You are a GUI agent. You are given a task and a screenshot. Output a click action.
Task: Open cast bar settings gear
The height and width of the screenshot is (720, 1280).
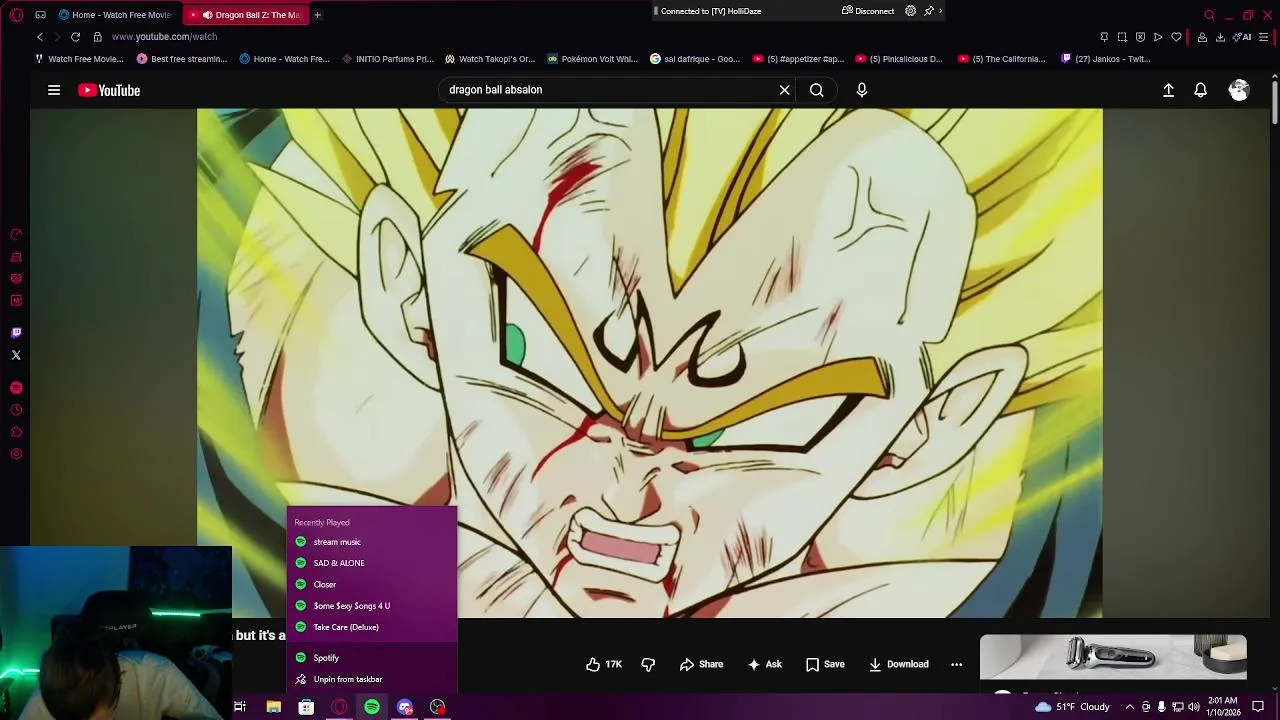click(x=910, y=11)
